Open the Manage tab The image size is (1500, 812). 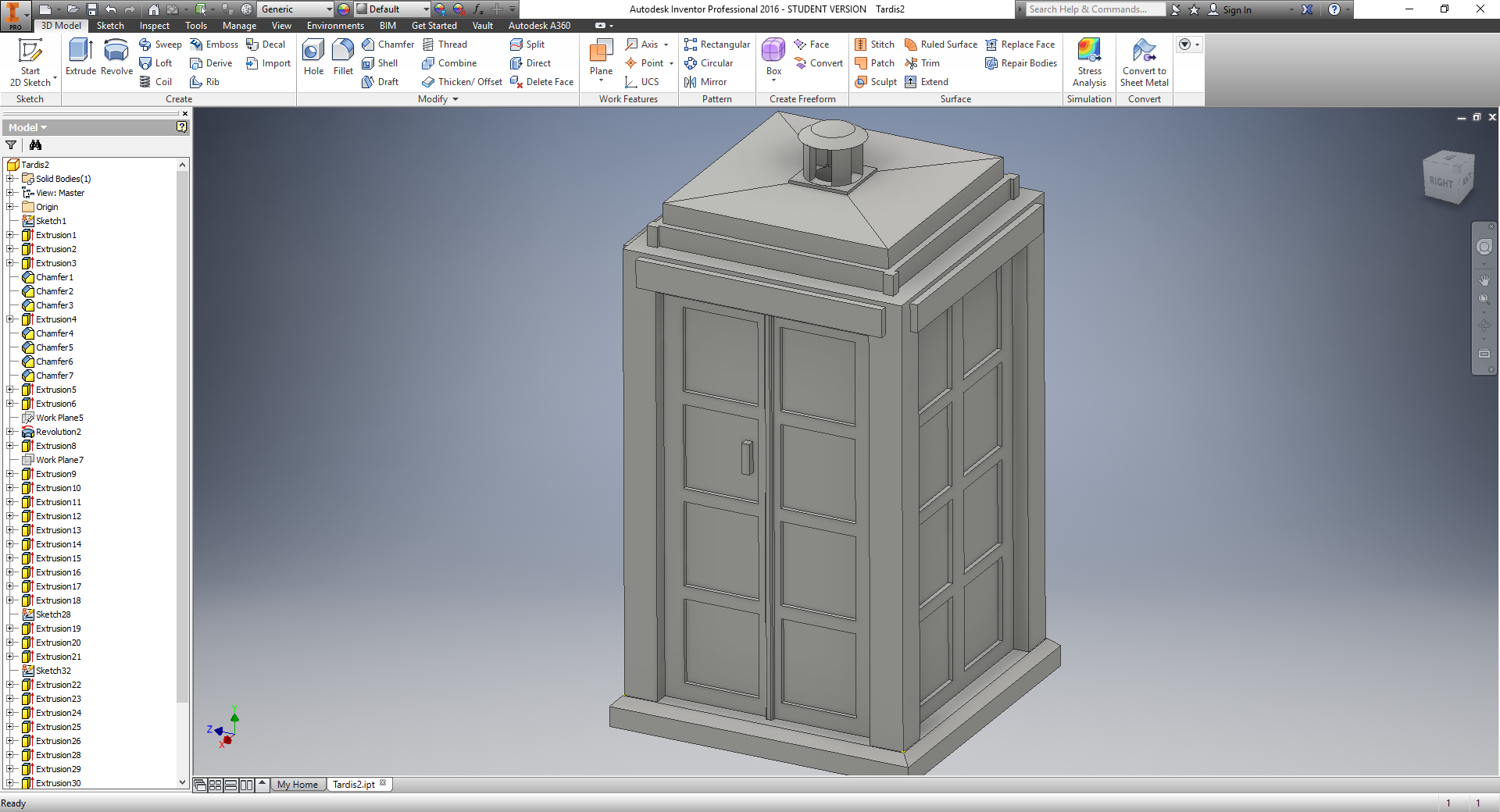[x=239, y=26]
